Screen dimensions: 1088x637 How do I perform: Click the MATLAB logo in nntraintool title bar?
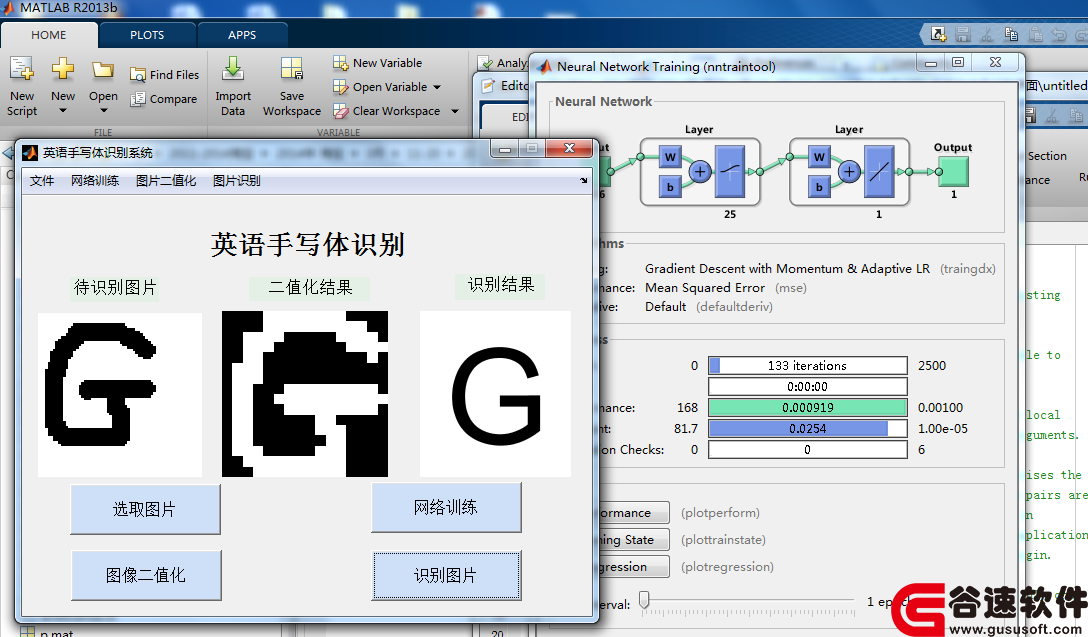tap(545, 67)
